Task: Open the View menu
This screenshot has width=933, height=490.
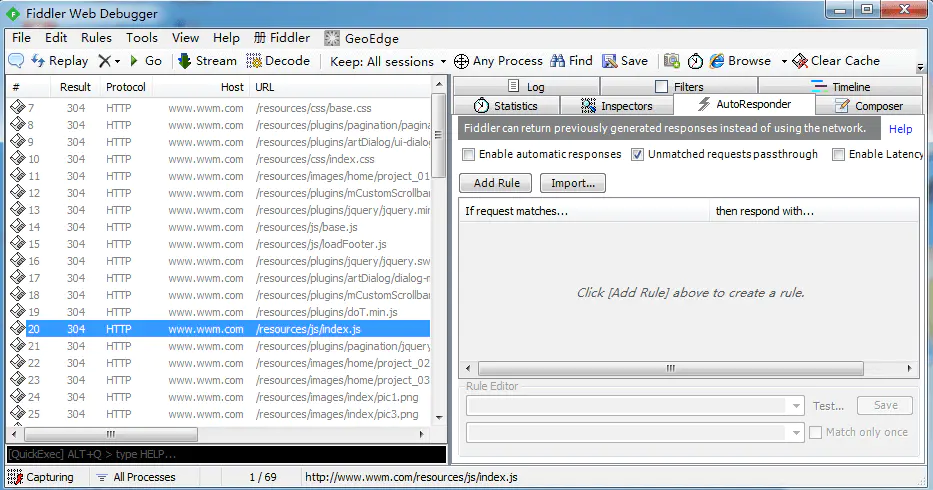Action: tap(186, 38)
